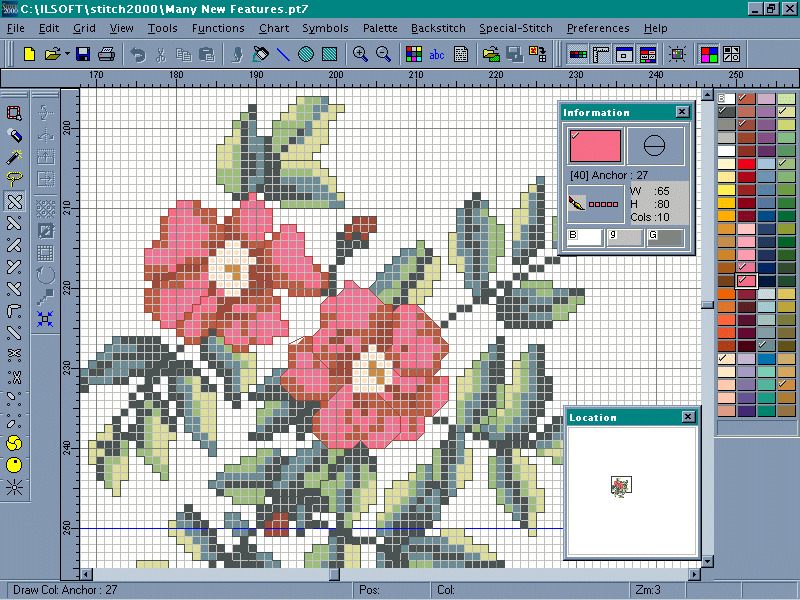Select the filled rectangle tool
The image size is (800, 600).
pyautogui.click(x=330, y=54)
